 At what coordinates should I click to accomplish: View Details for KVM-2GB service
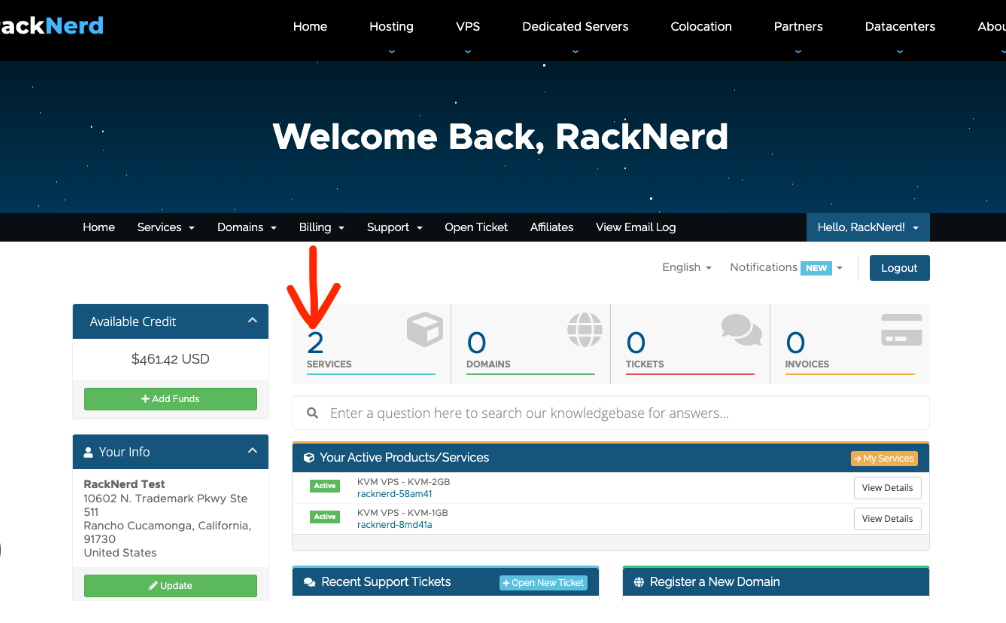[887, 488]
